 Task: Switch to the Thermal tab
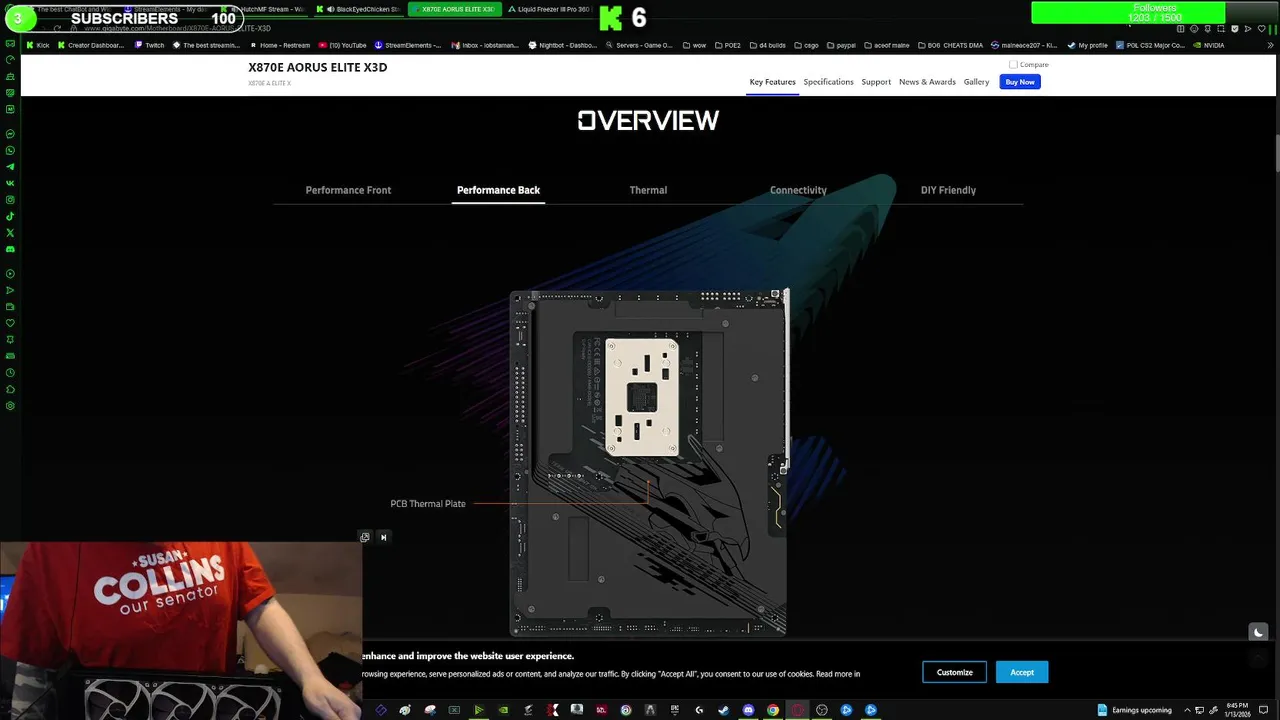648,190
